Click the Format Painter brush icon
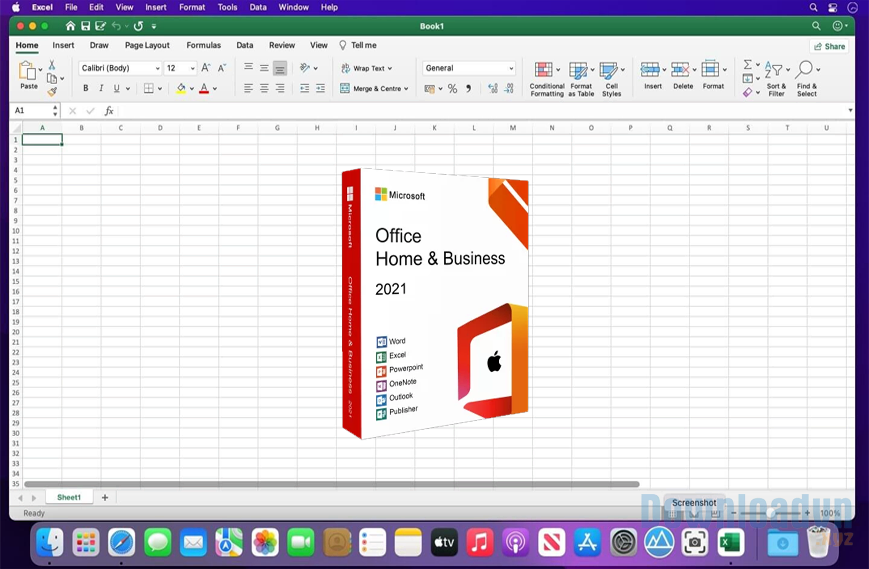 coord(52,91)
